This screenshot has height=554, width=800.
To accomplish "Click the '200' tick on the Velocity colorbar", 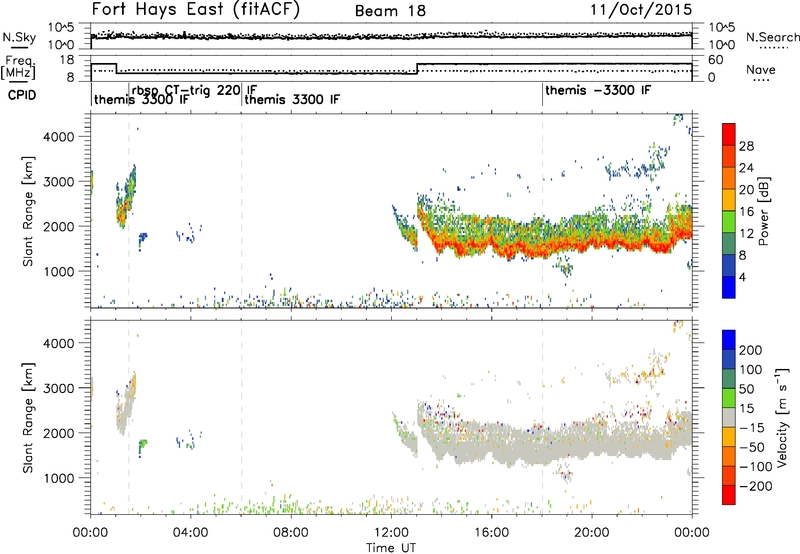I will tap(751, 350).
